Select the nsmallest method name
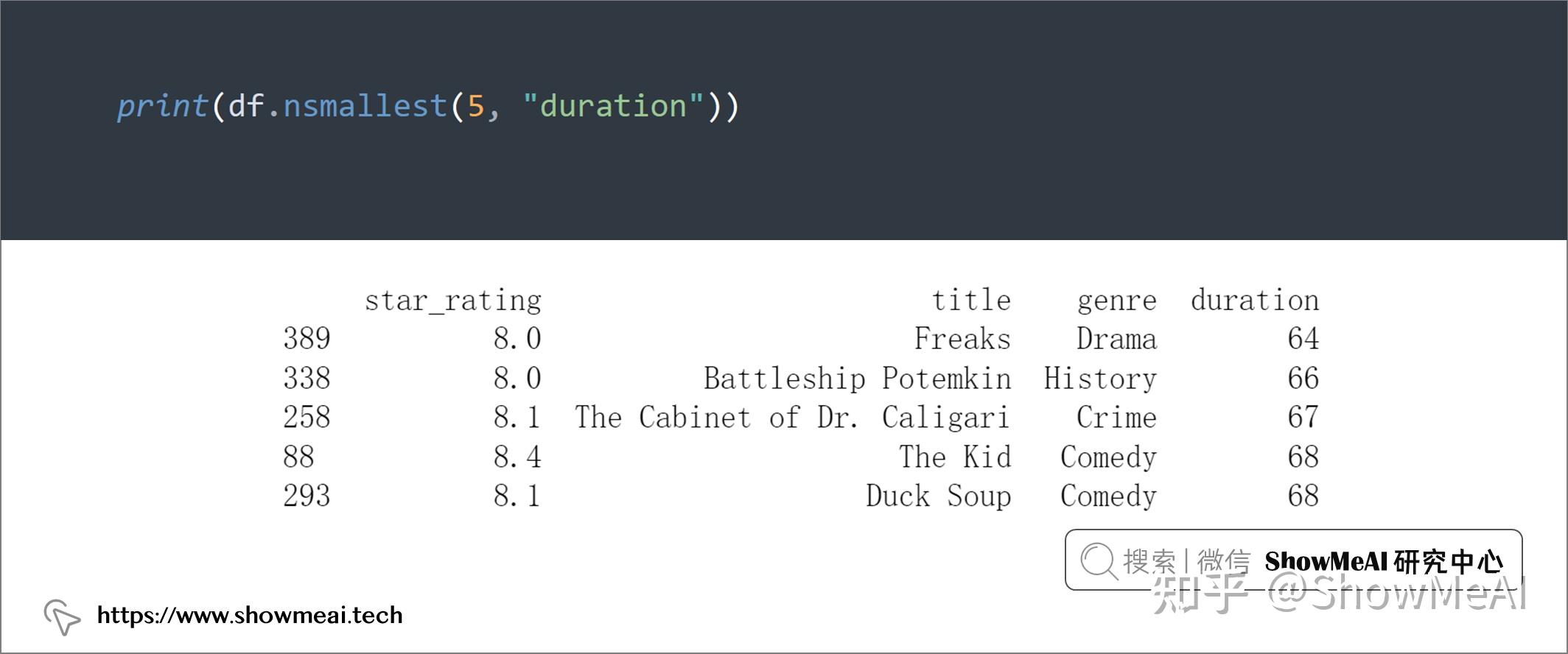This screenshot has width=1568, height=654. [365, 106]
